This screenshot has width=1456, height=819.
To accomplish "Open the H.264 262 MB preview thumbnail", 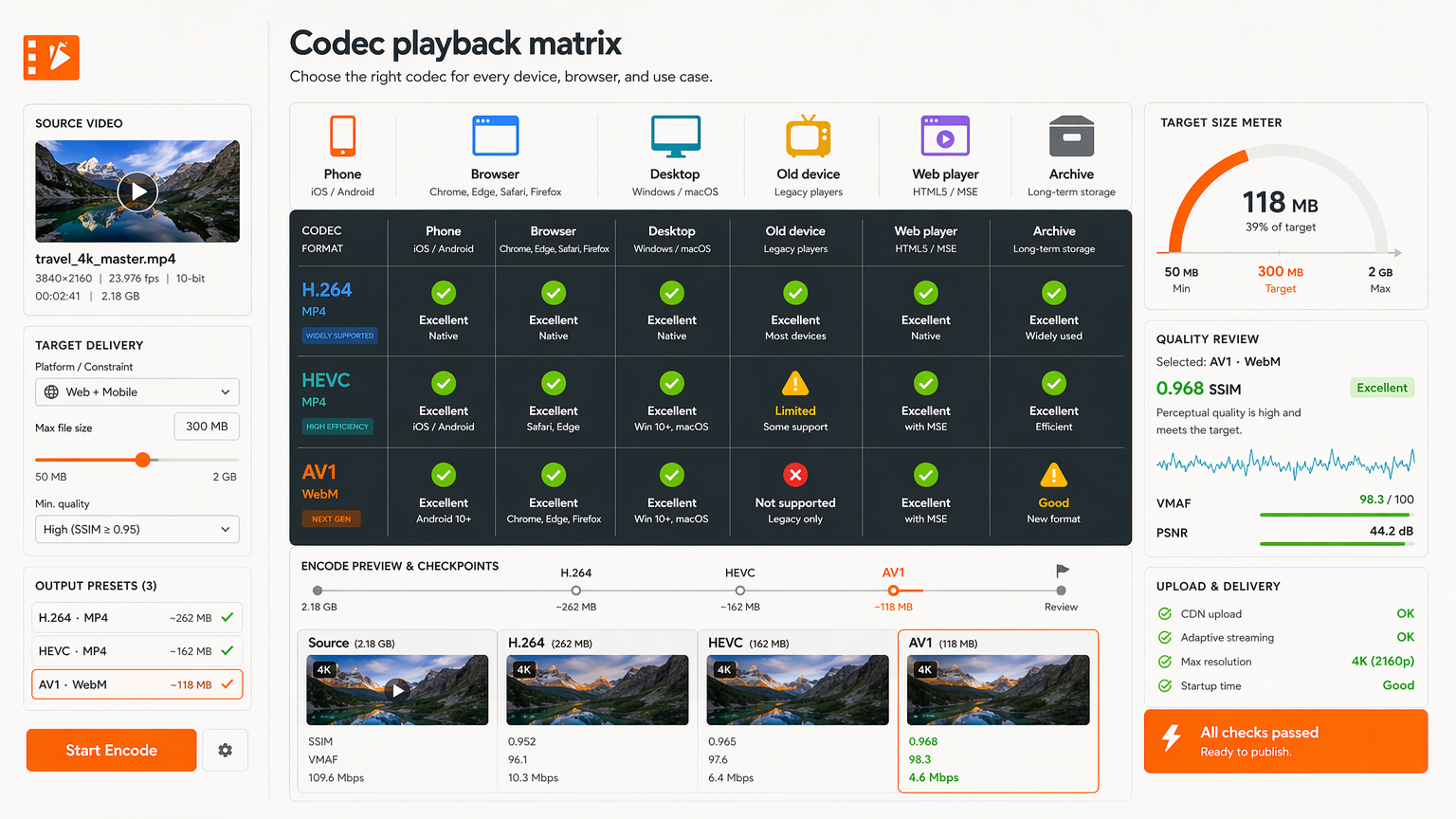I will tap(597, 690).
